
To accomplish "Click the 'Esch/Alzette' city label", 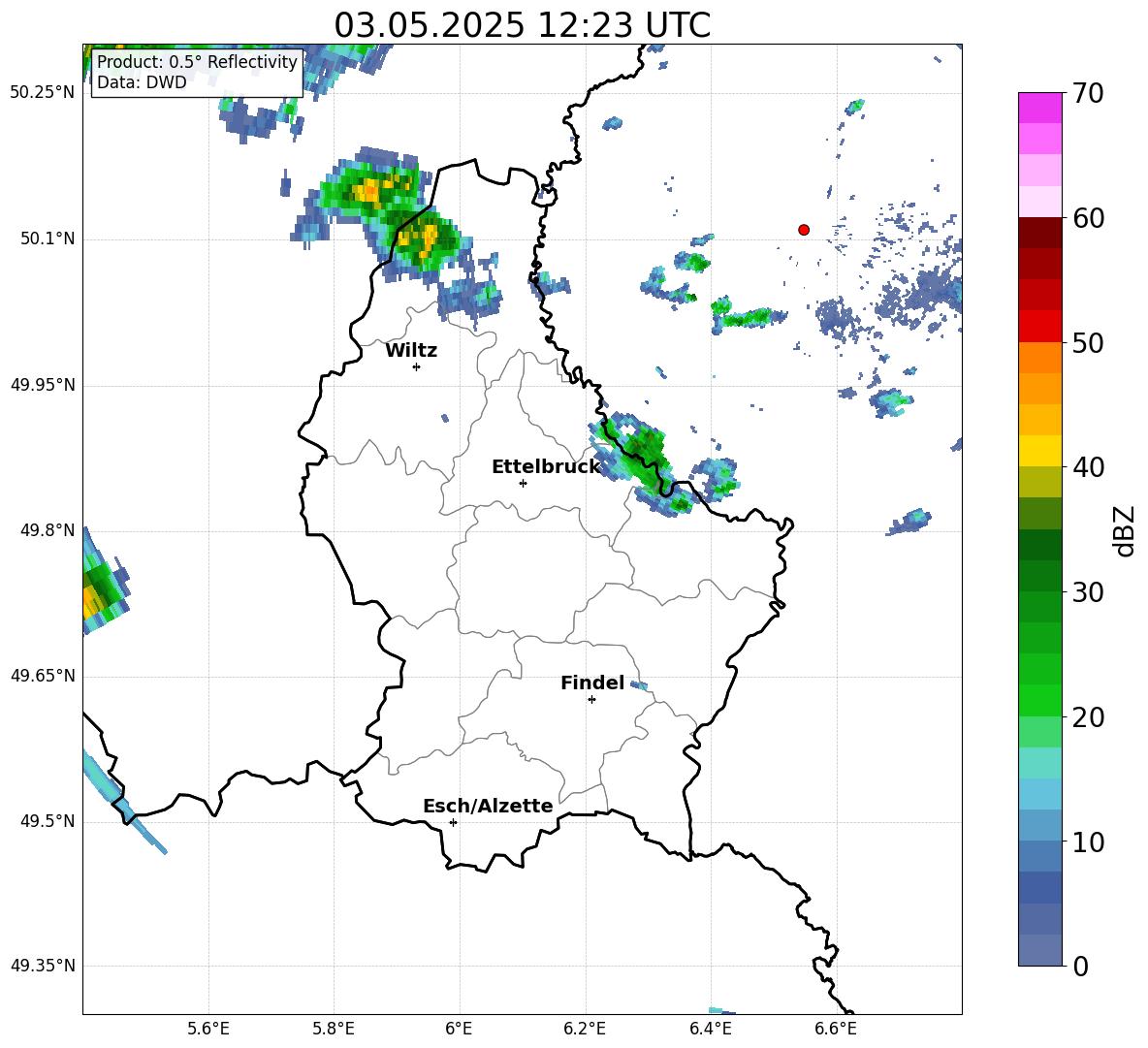I will (x=488, y=806).
